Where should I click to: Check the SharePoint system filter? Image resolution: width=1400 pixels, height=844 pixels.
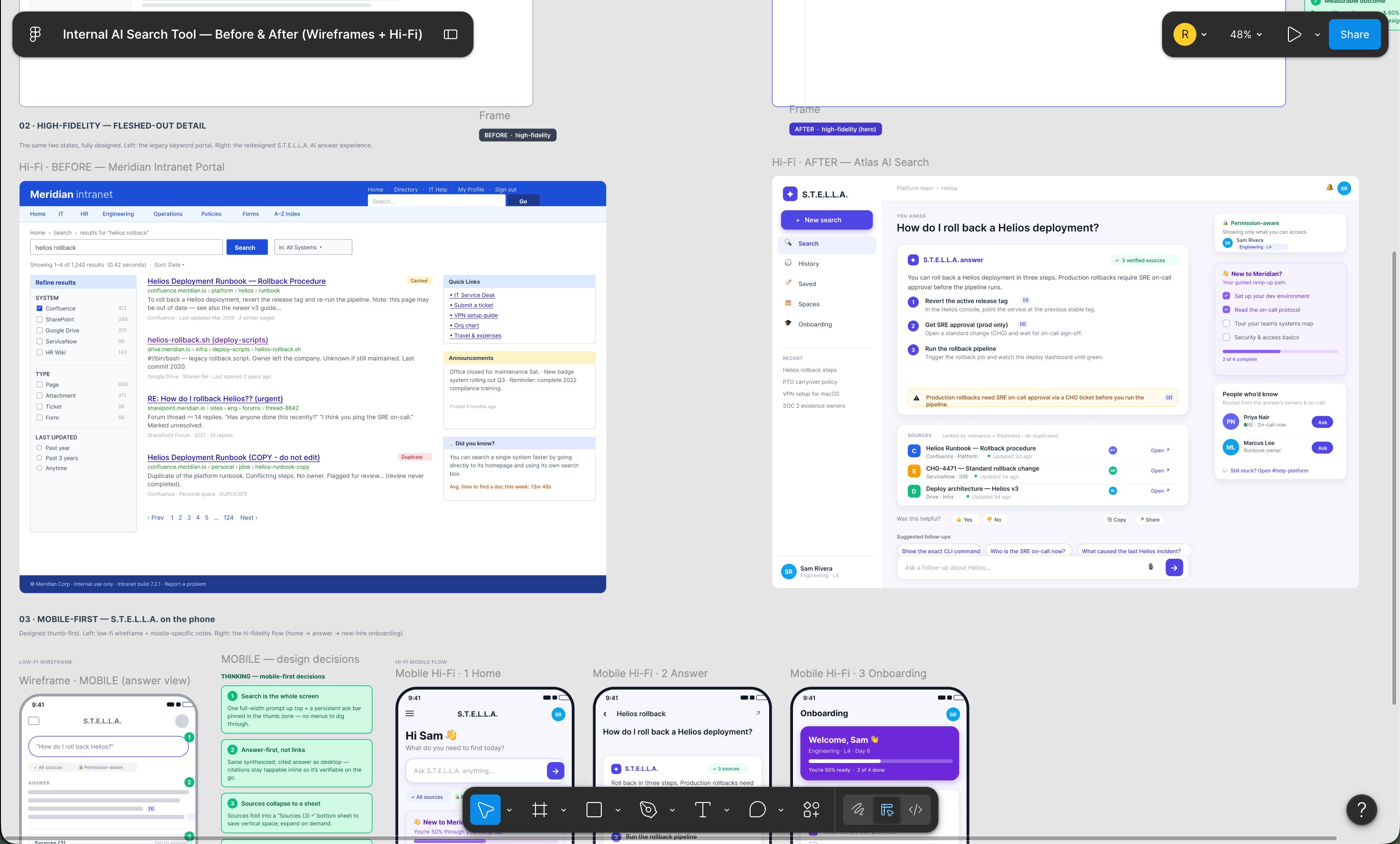[x=39, y=319]
